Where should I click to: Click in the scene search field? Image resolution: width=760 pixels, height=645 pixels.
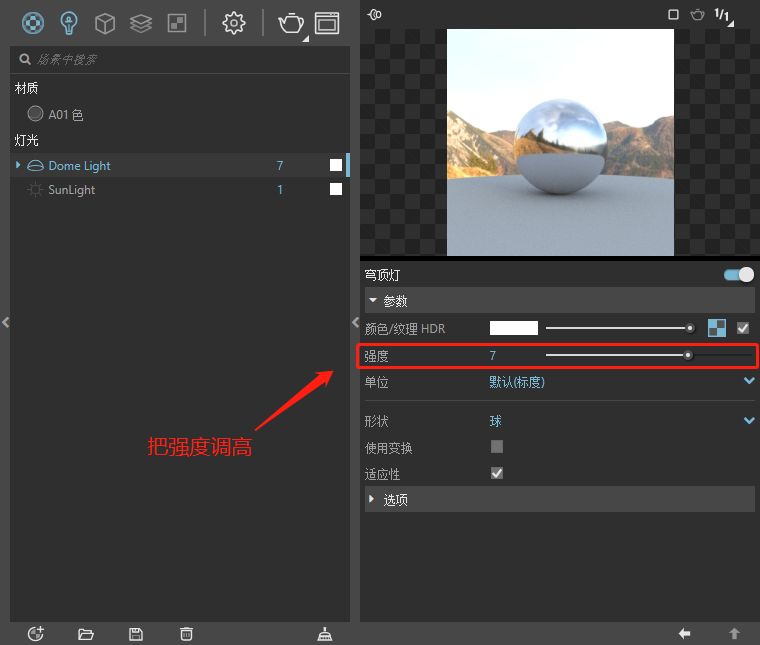pos(180,60)
